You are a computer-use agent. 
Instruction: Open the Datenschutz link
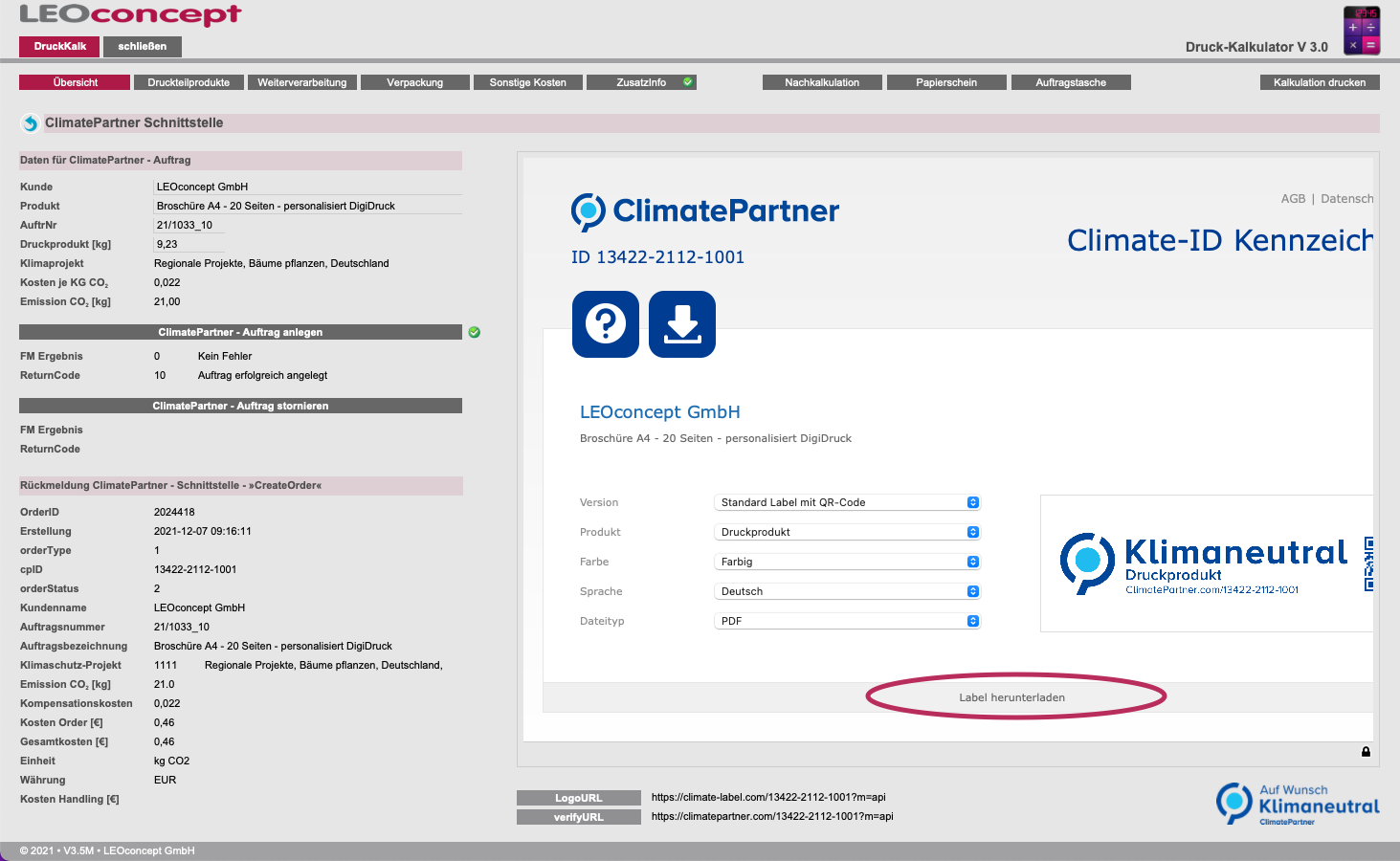(x=1347, y=199)
